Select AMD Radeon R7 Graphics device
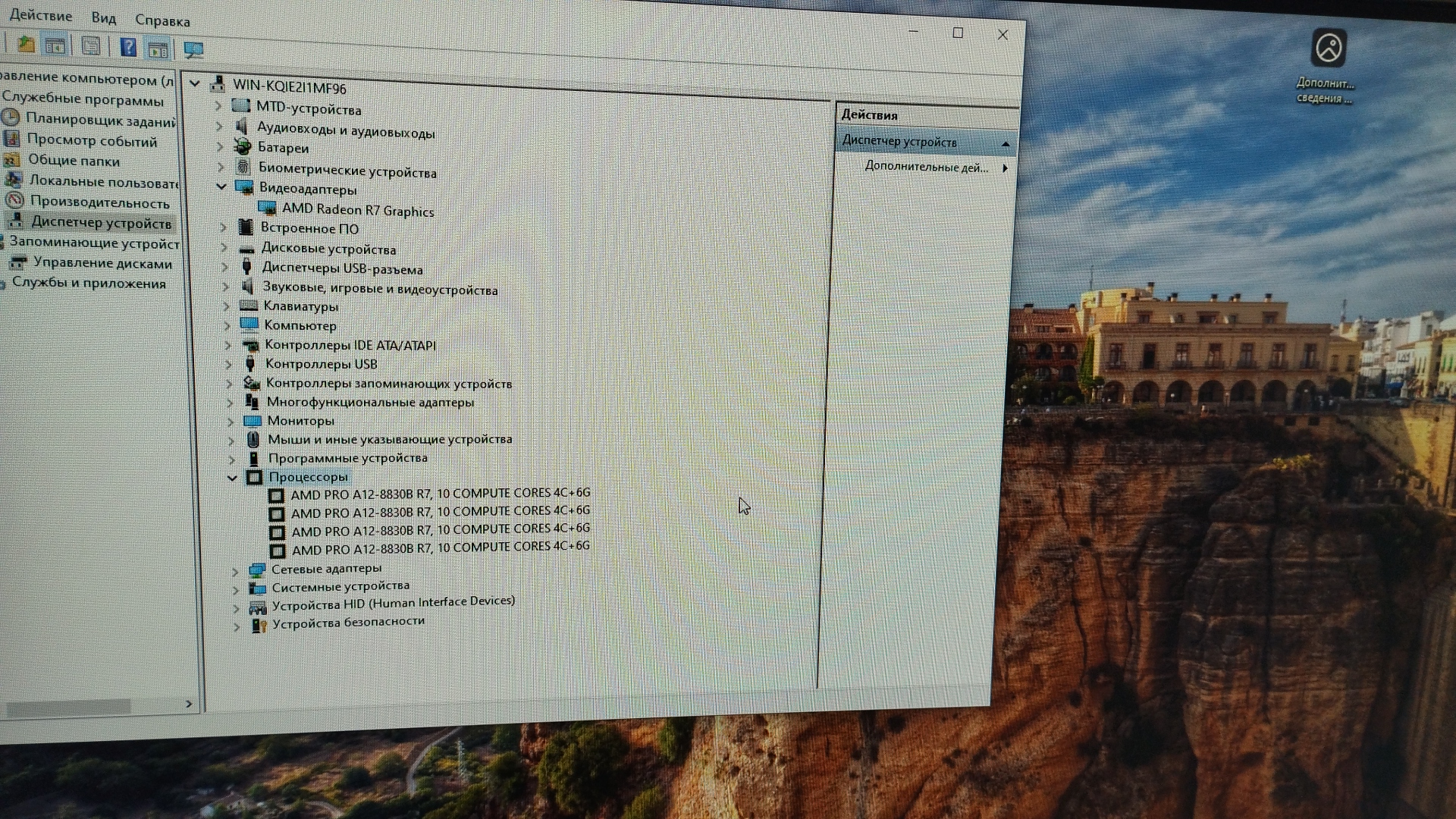The image size is (1456, 819). [357, 210]
